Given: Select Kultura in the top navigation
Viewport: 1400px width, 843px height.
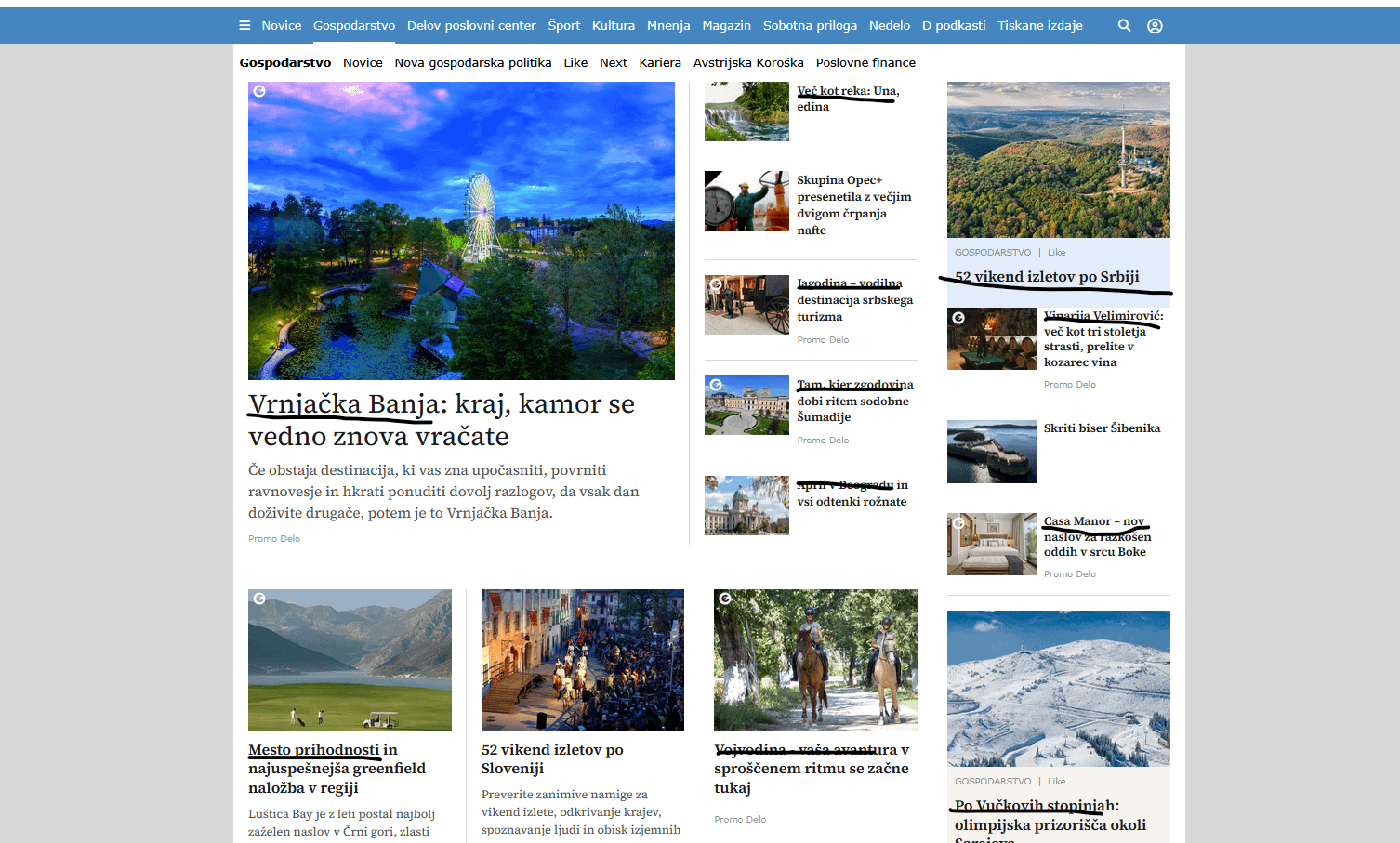Looking at the screenshot, I should click(x=614, y=26).
